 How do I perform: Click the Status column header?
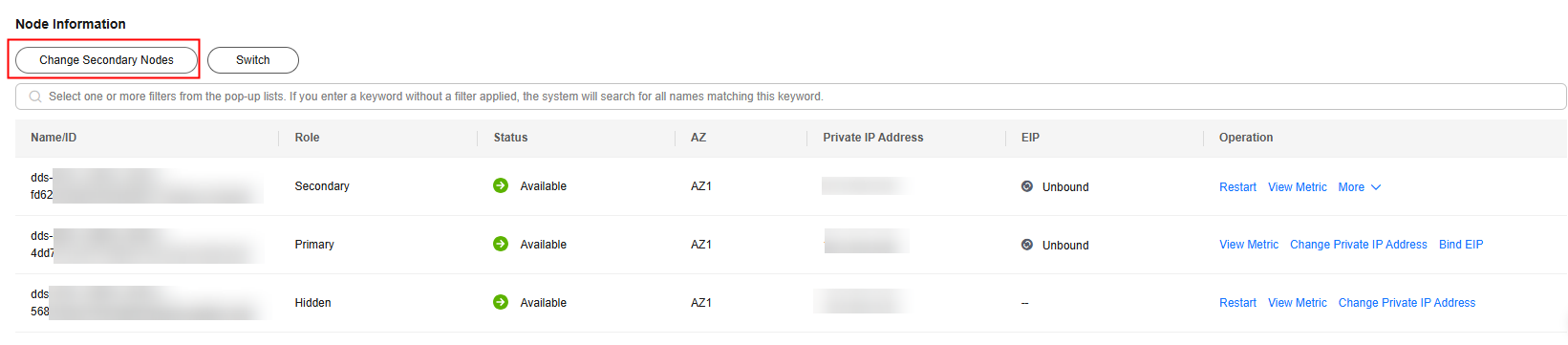pos(510,138)
